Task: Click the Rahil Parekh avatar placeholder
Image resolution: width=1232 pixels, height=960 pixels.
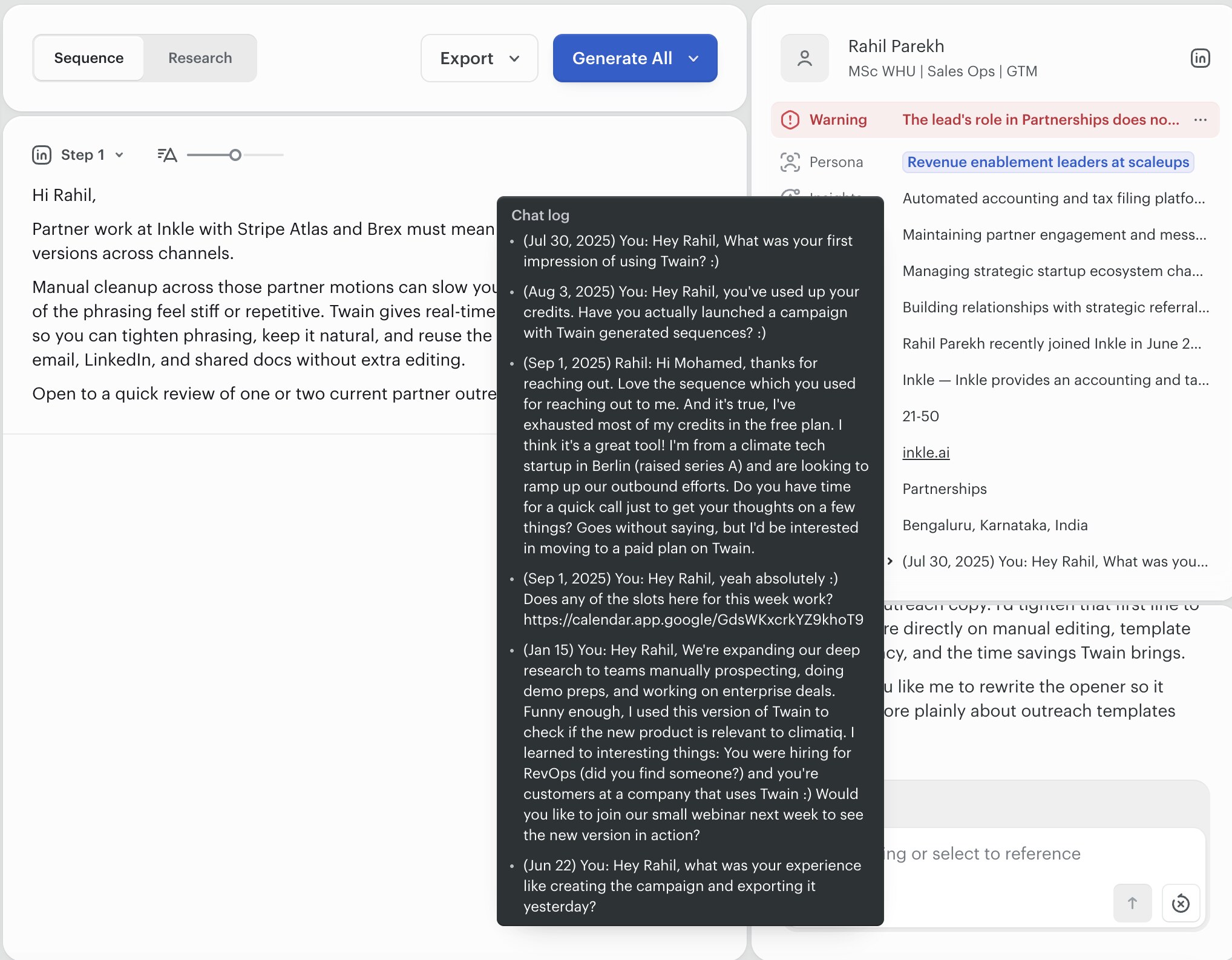Action: coord(805,58)
